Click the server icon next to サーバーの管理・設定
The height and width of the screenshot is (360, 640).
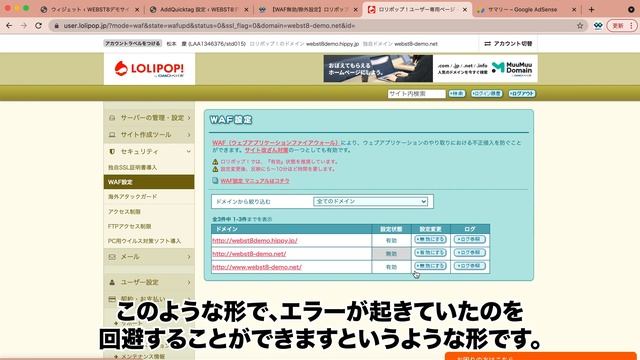point(112,118)
